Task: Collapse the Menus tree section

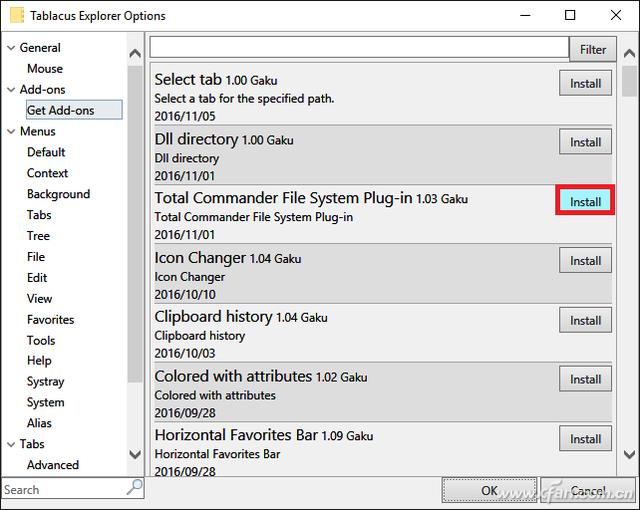Action: click(x=11, y=131)
